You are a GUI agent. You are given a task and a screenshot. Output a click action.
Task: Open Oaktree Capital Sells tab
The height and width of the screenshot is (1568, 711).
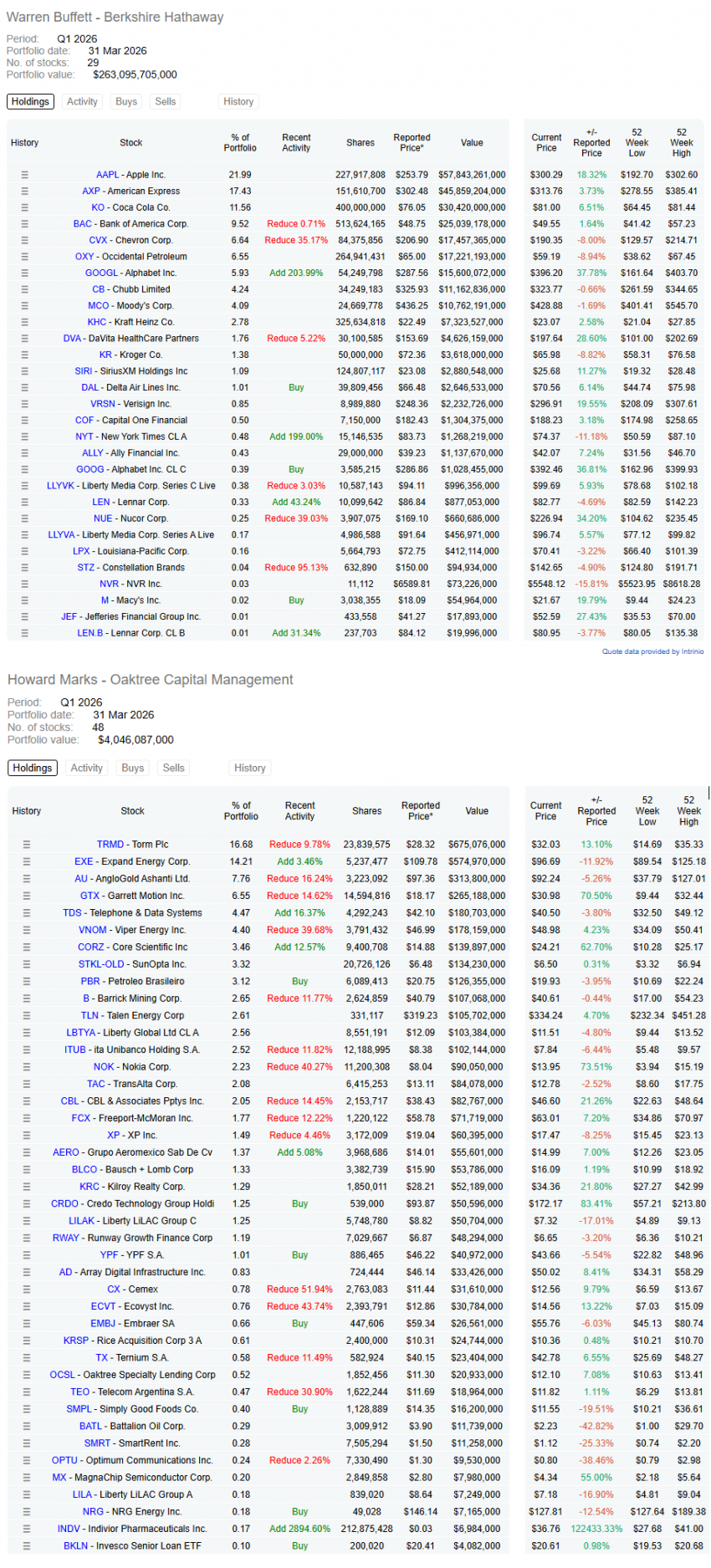coord(174,768)
